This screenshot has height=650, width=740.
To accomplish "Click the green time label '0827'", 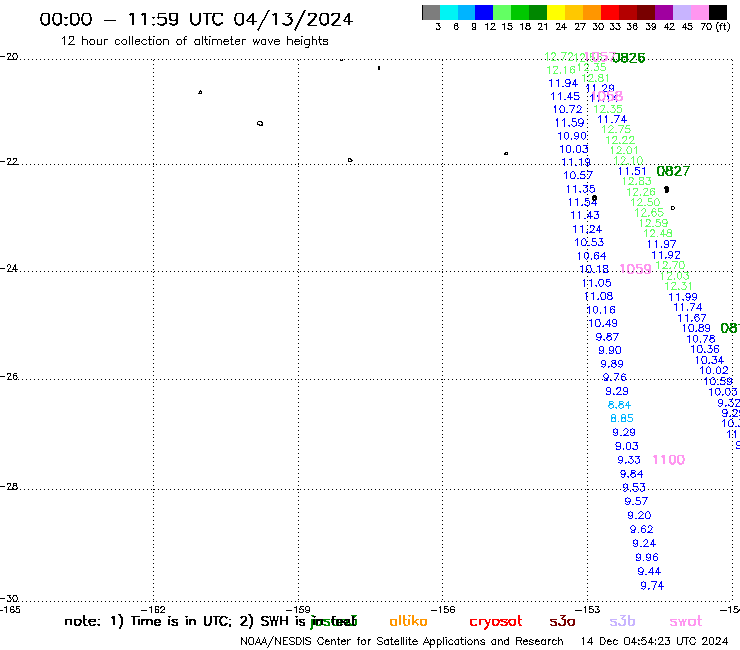I will (673, 171).
